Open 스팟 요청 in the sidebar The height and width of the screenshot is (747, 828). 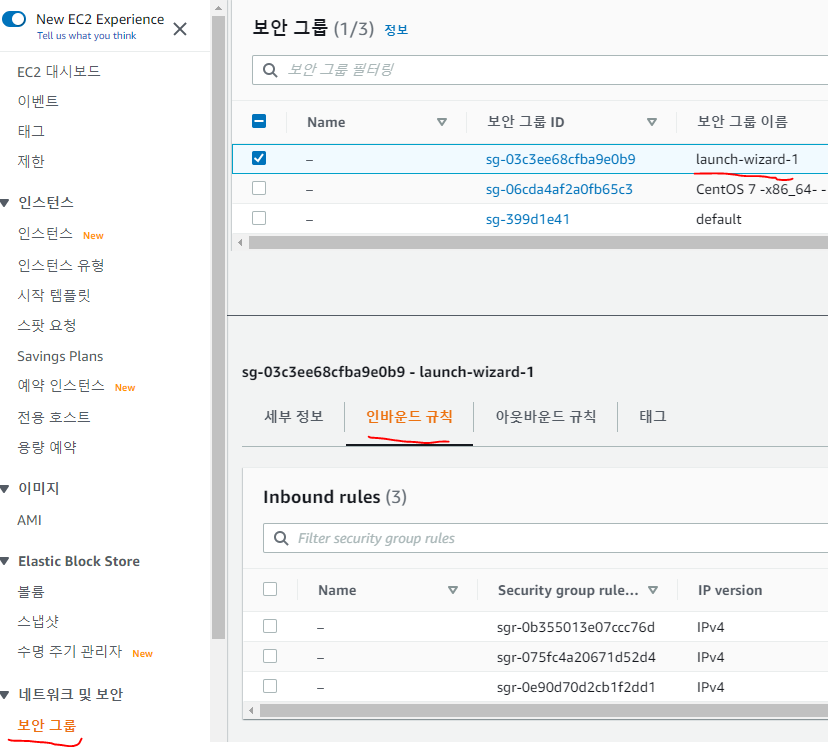point(47,325)
